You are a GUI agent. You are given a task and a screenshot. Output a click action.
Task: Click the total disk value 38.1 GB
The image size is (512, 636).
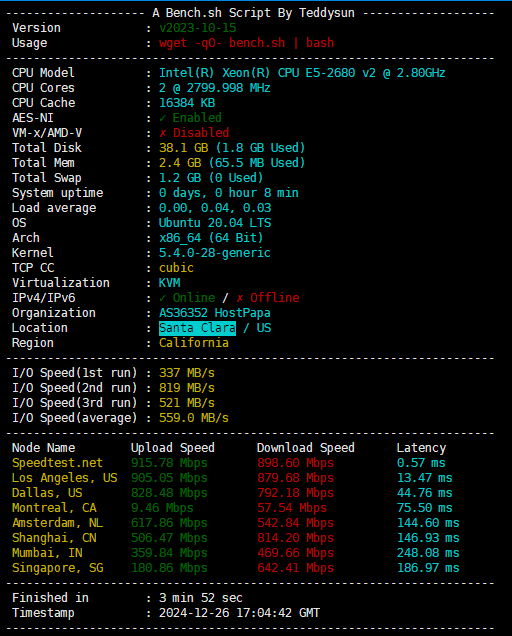coord(183,148)
